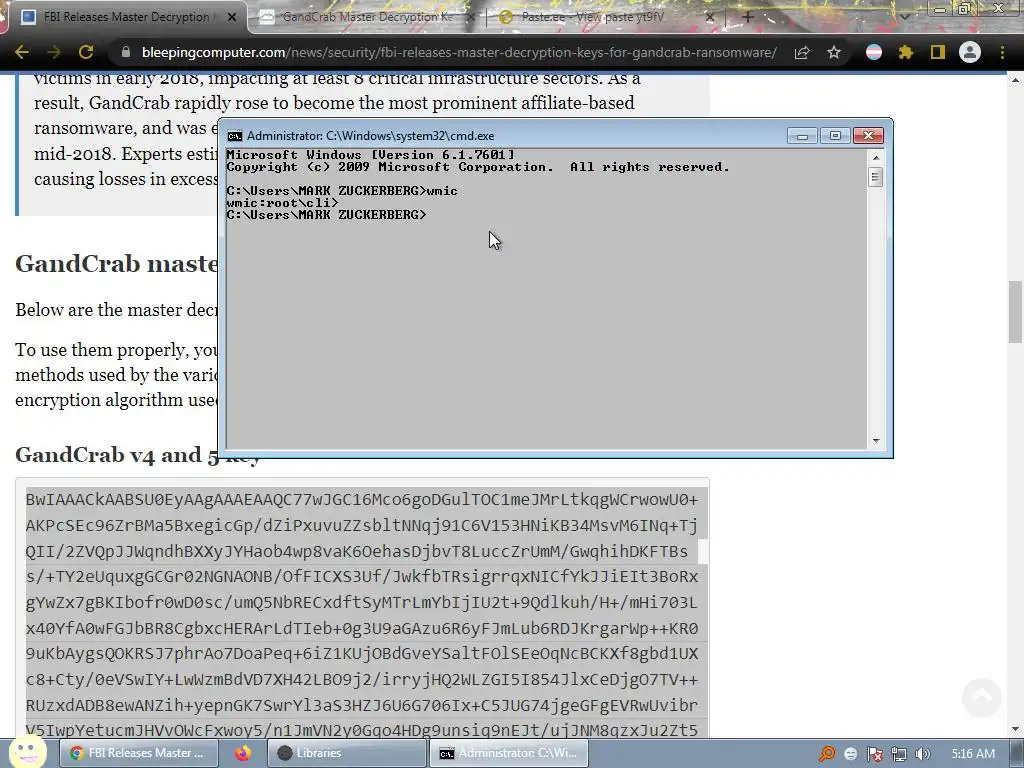Select the Administrator cmd taskbar button

pos(509,753)
